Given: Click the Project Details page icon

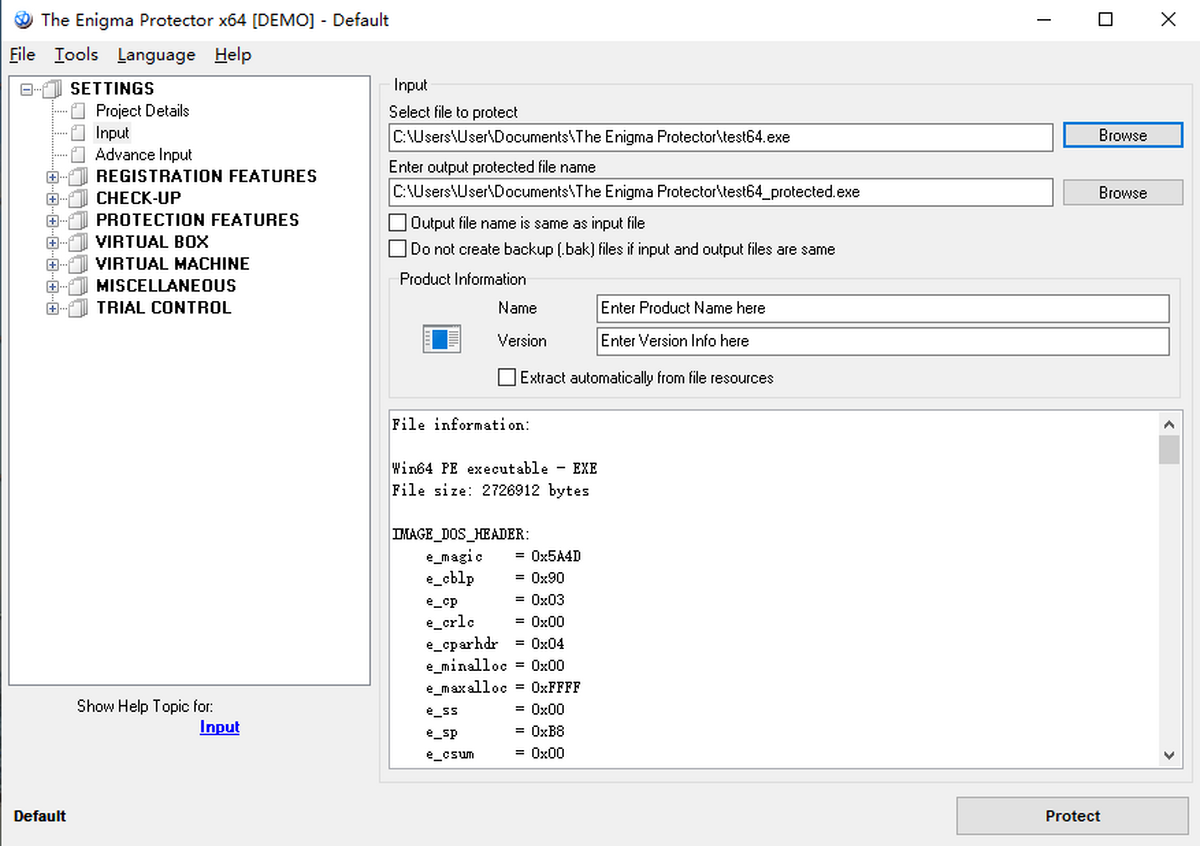Looking at the screenshot, I should (x=78, y=111).
